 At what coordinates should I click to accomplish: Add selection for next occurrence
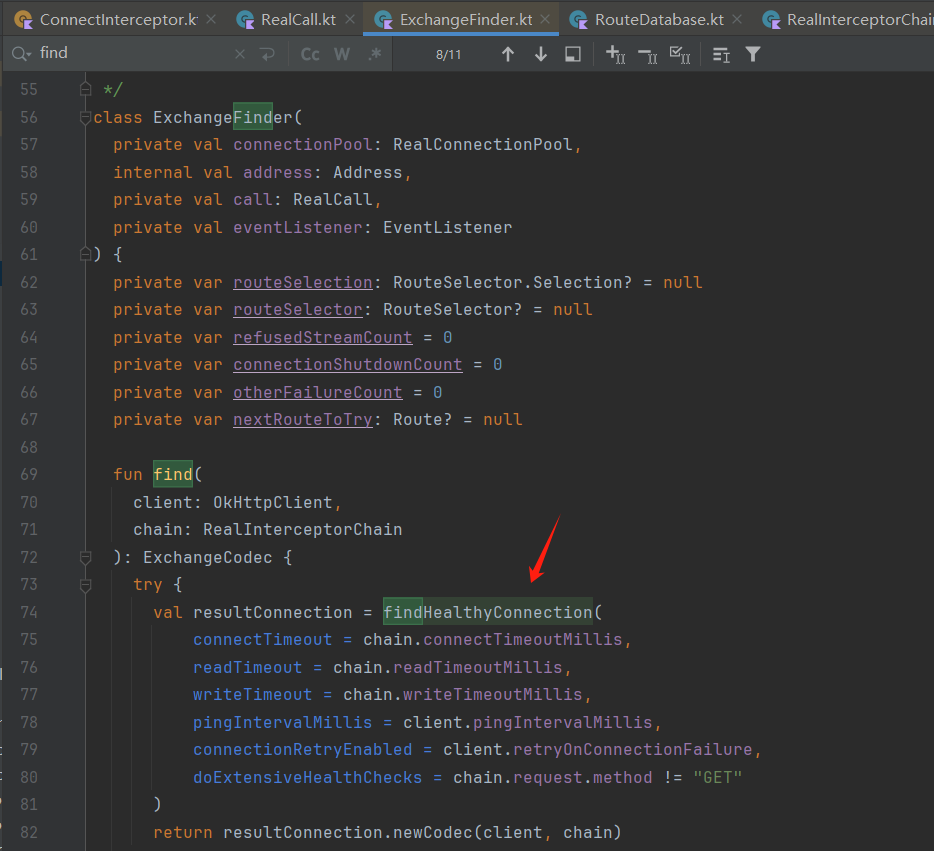coord(615,54)
